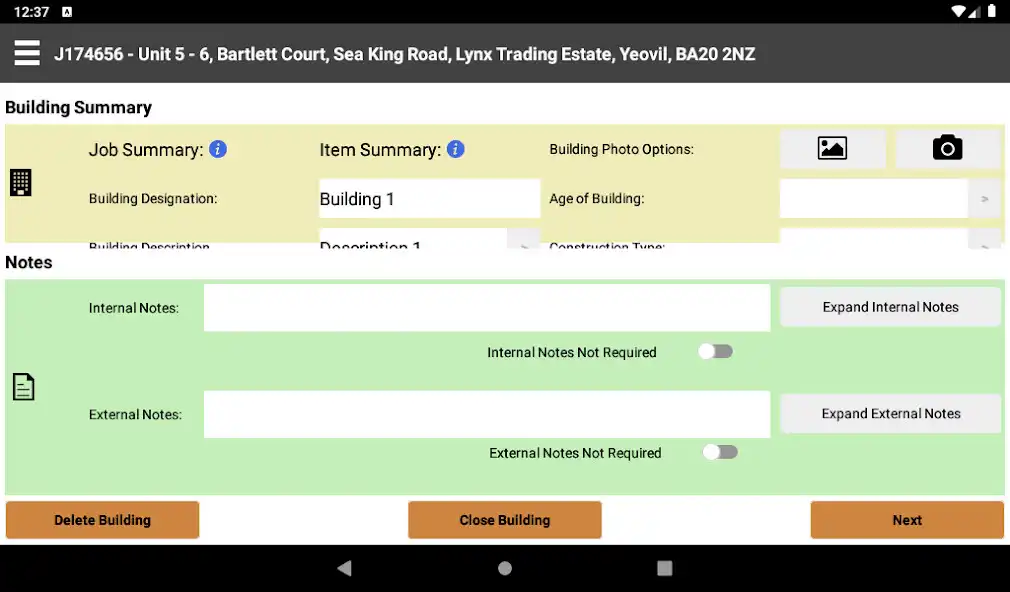Tap the Item Summary info icon
The width and height of the screenshot is (1010, 592).
(x=455, y=149)
